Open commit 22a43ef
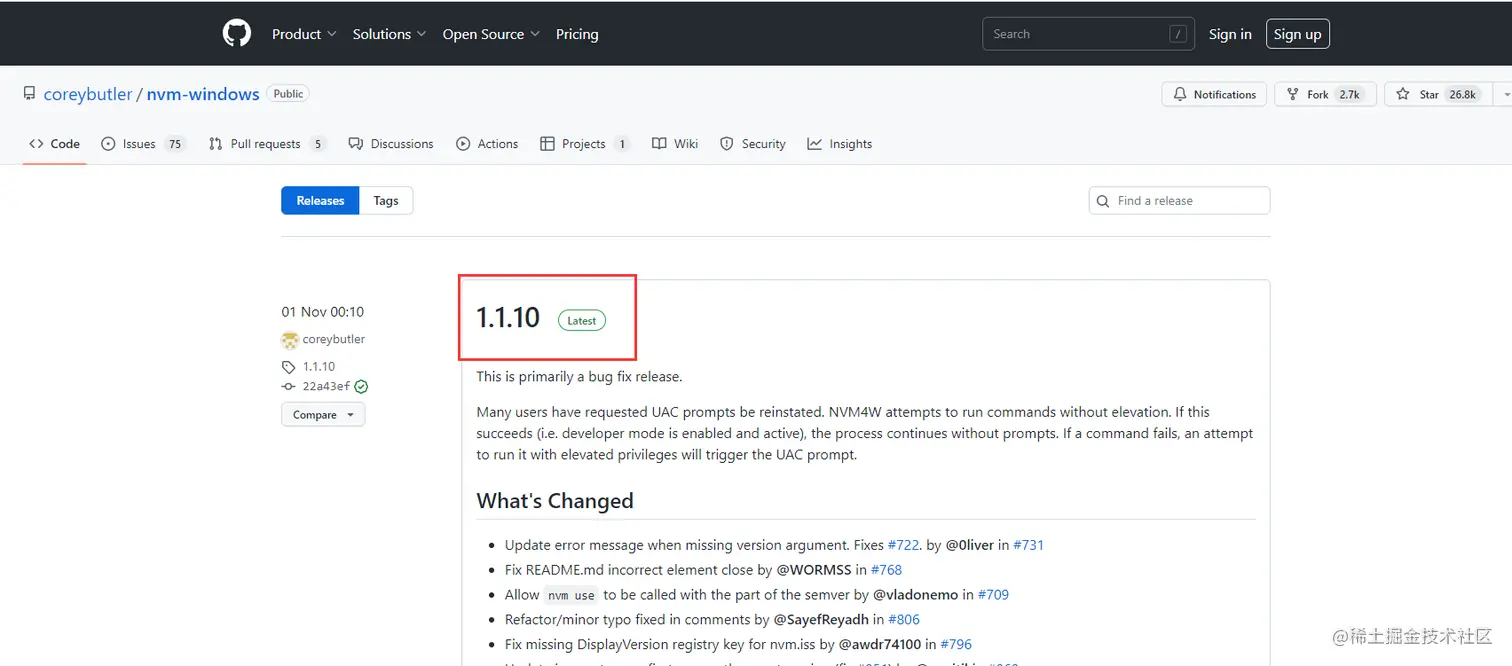 coord(326,387)
